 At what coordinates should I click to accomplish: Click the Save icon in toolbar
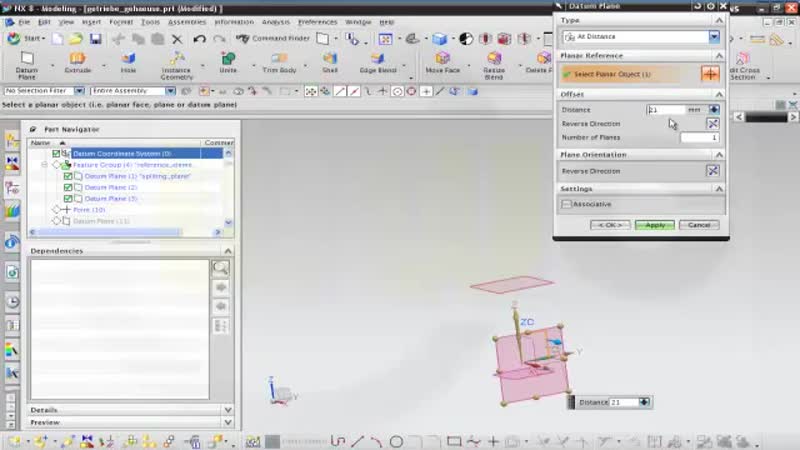click(95, 39)
